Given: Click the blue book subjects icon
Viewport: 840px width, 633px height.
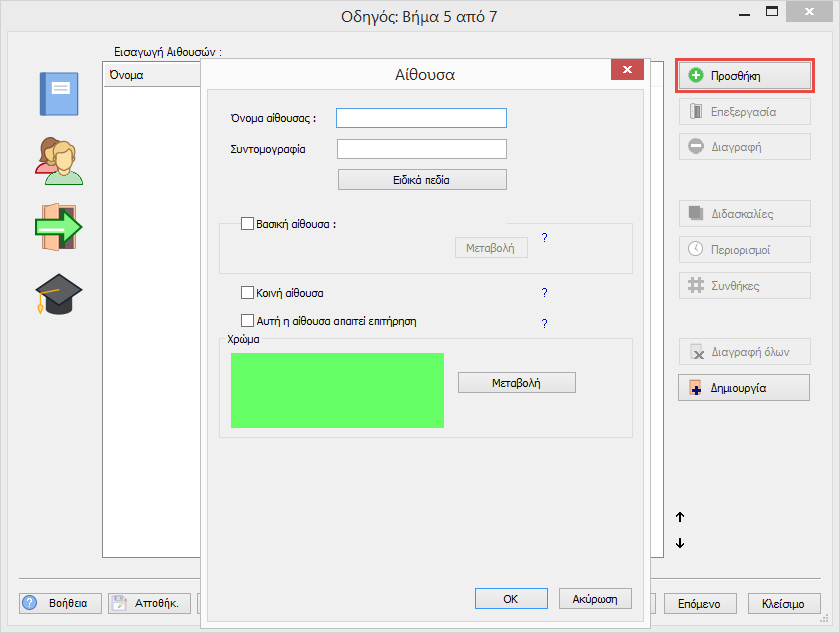Looking at the screenshot, I should (58, 95).
